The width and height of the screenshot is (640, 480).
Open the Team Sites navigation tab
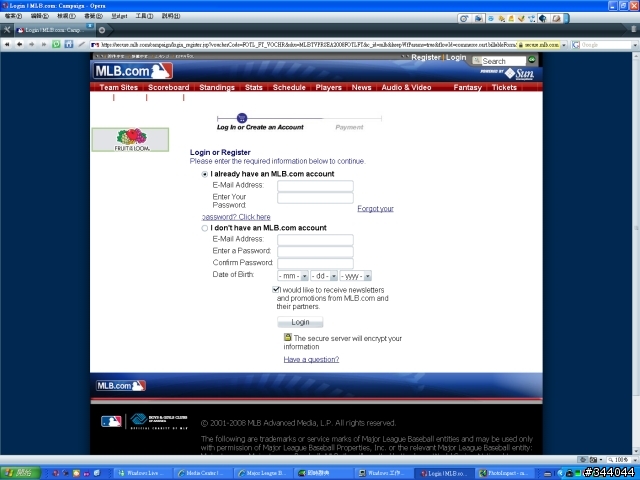(118, 87)
